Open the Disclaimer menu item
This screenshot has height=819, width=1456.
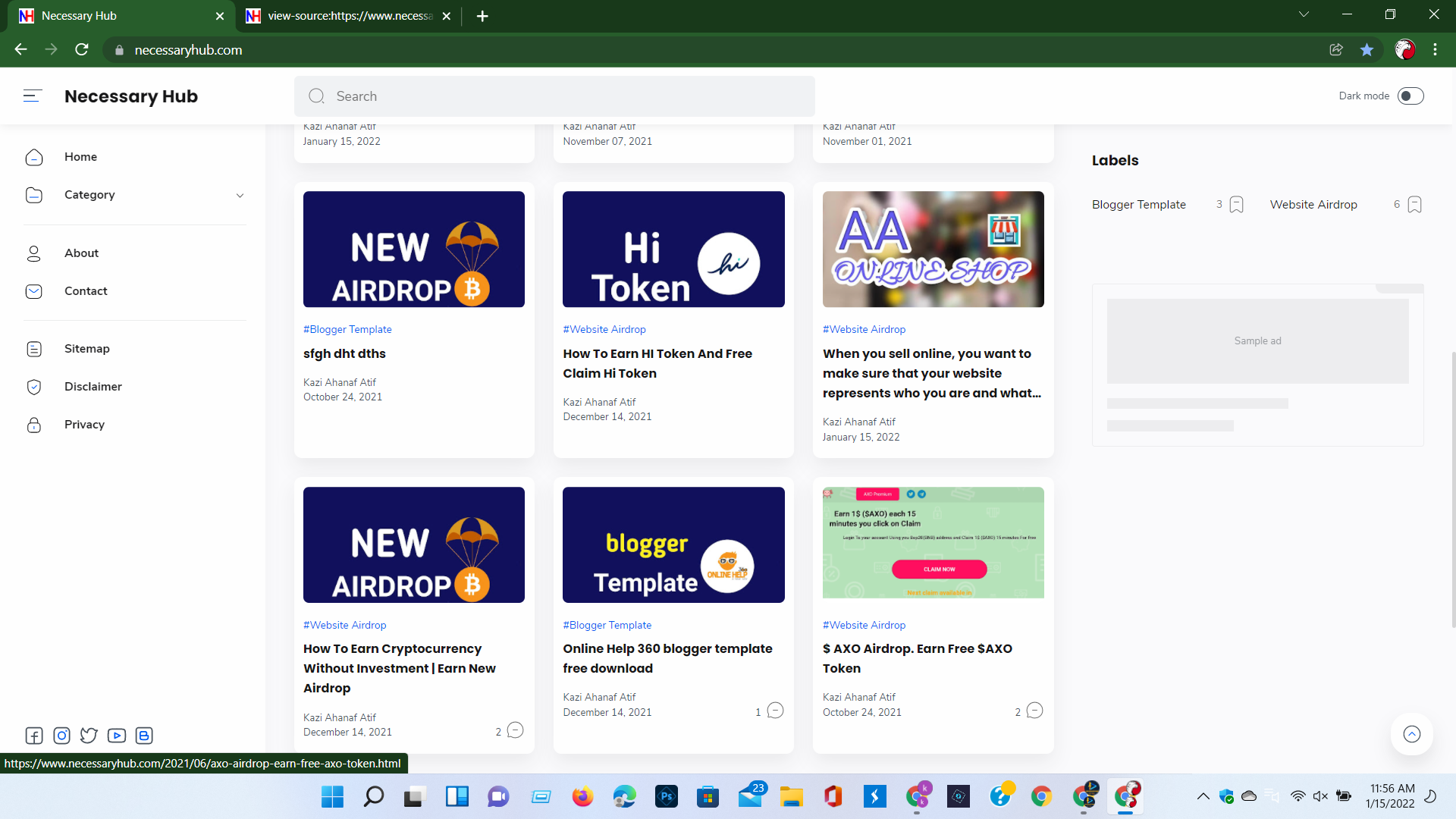click(93, 387)
